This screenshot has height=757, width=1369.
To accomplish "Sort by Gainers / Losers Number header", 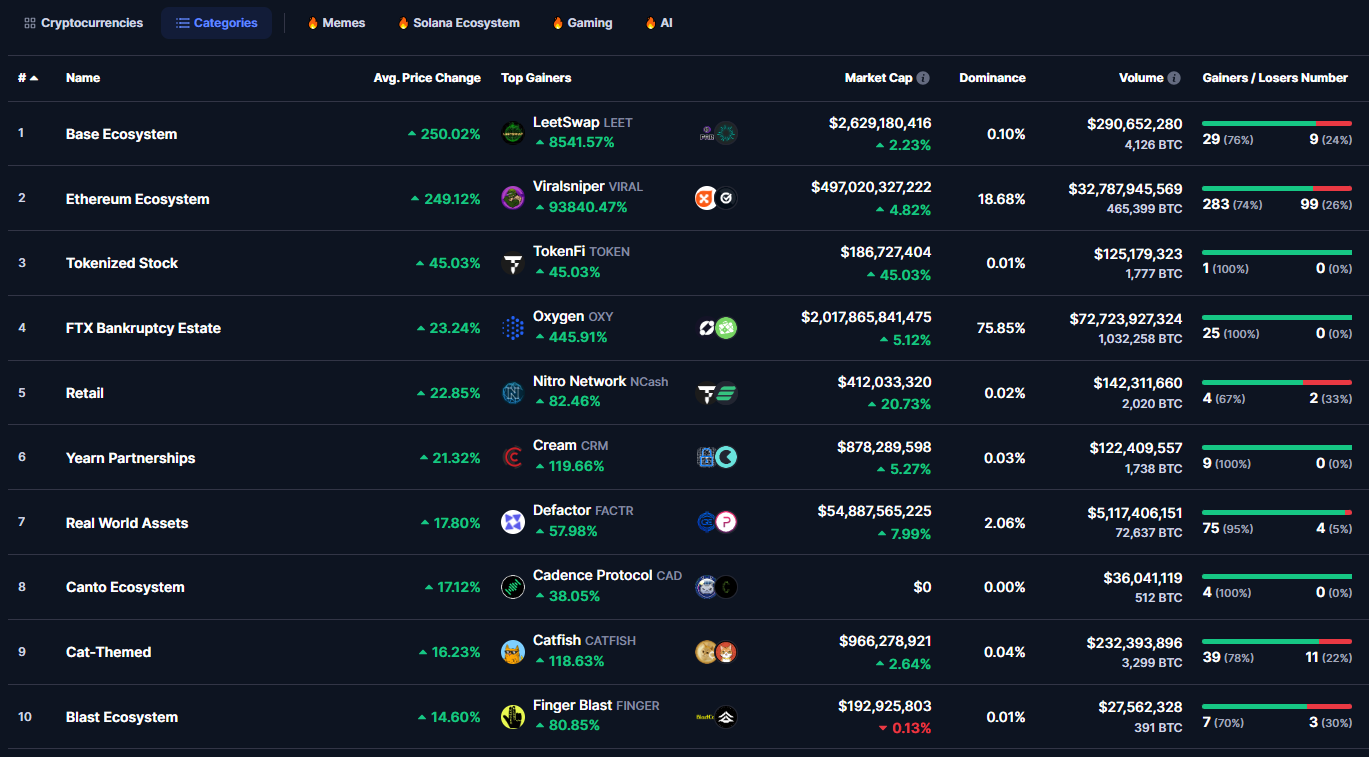I will click(1275, 78).
